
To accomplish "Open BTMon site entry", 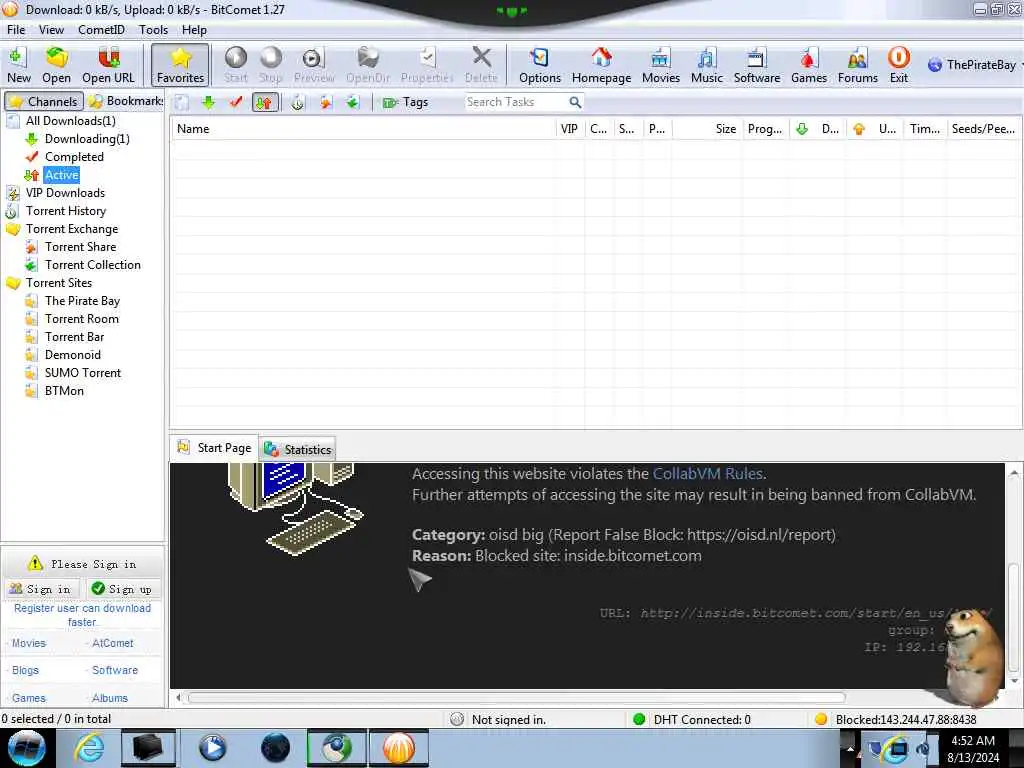I will [64, 391].
